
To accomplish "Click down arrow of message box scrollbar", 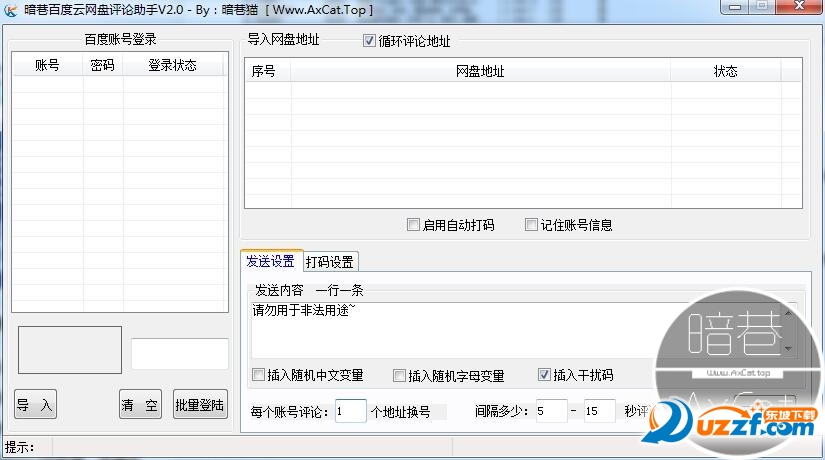I will pos(788,348).
